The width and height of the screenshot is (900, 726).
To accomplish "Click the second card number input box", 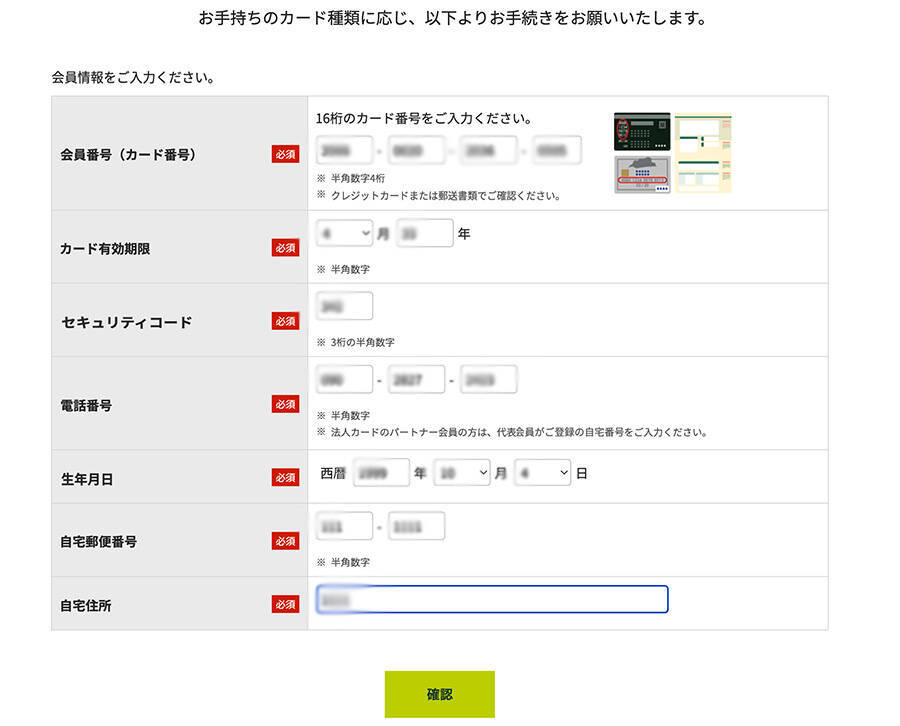I will click(416, 149).
